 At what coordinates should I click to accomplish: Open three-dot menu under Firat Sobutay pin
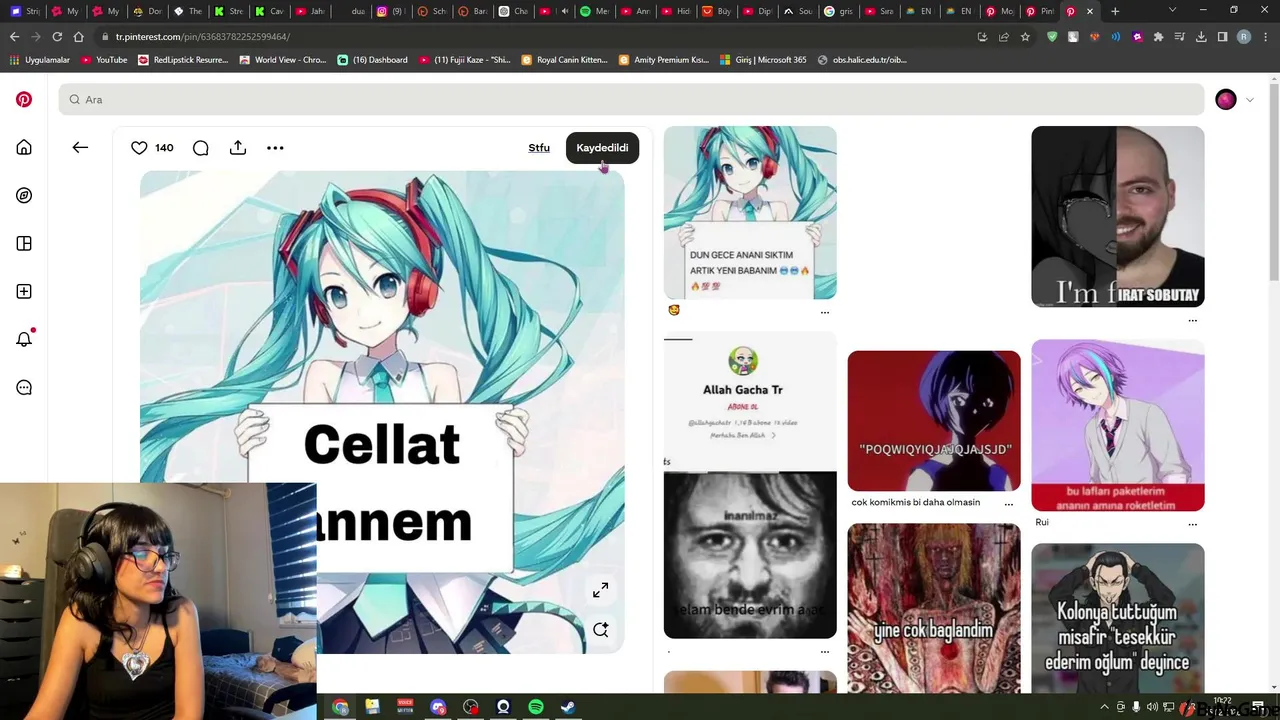click(x=1192, y=321)
